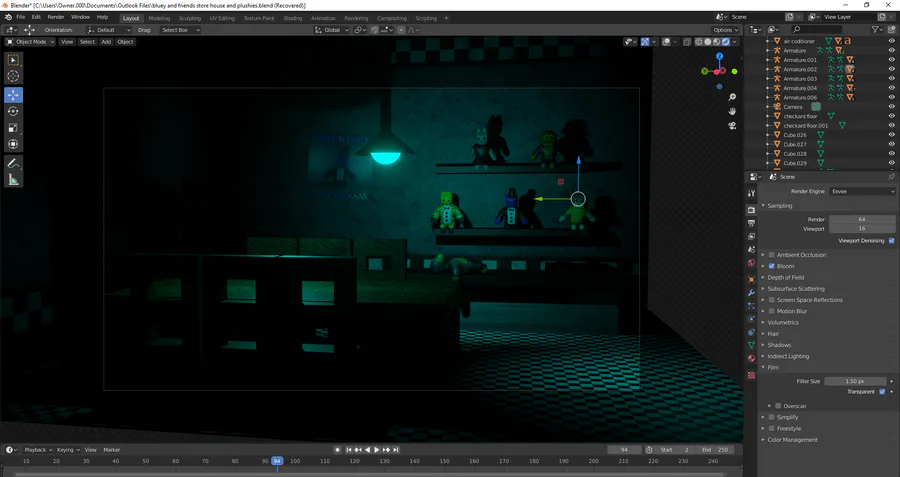This screenshot has height=477, width=900.
Task: Toggle camera view with camera icon
Action: point(732,126)
